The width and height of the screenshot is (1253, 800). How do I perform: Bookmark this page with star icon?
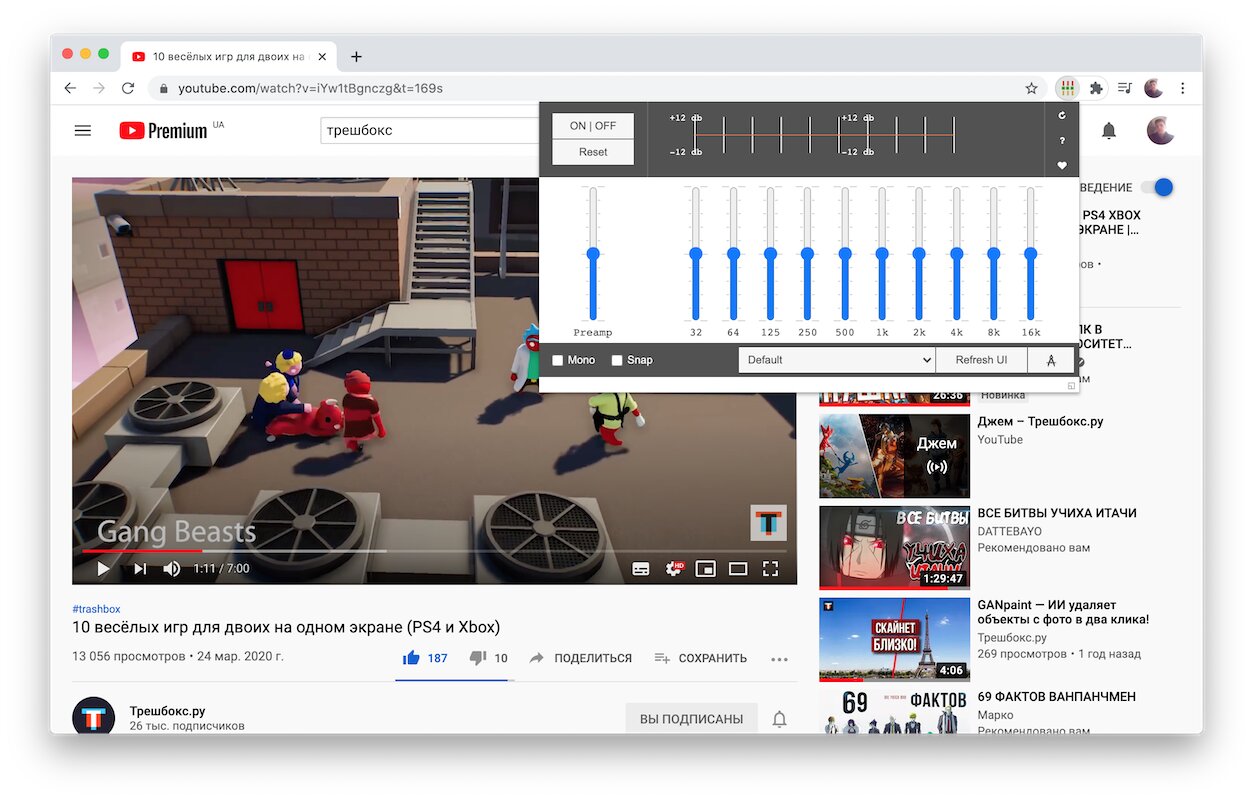click(1031, 88)
